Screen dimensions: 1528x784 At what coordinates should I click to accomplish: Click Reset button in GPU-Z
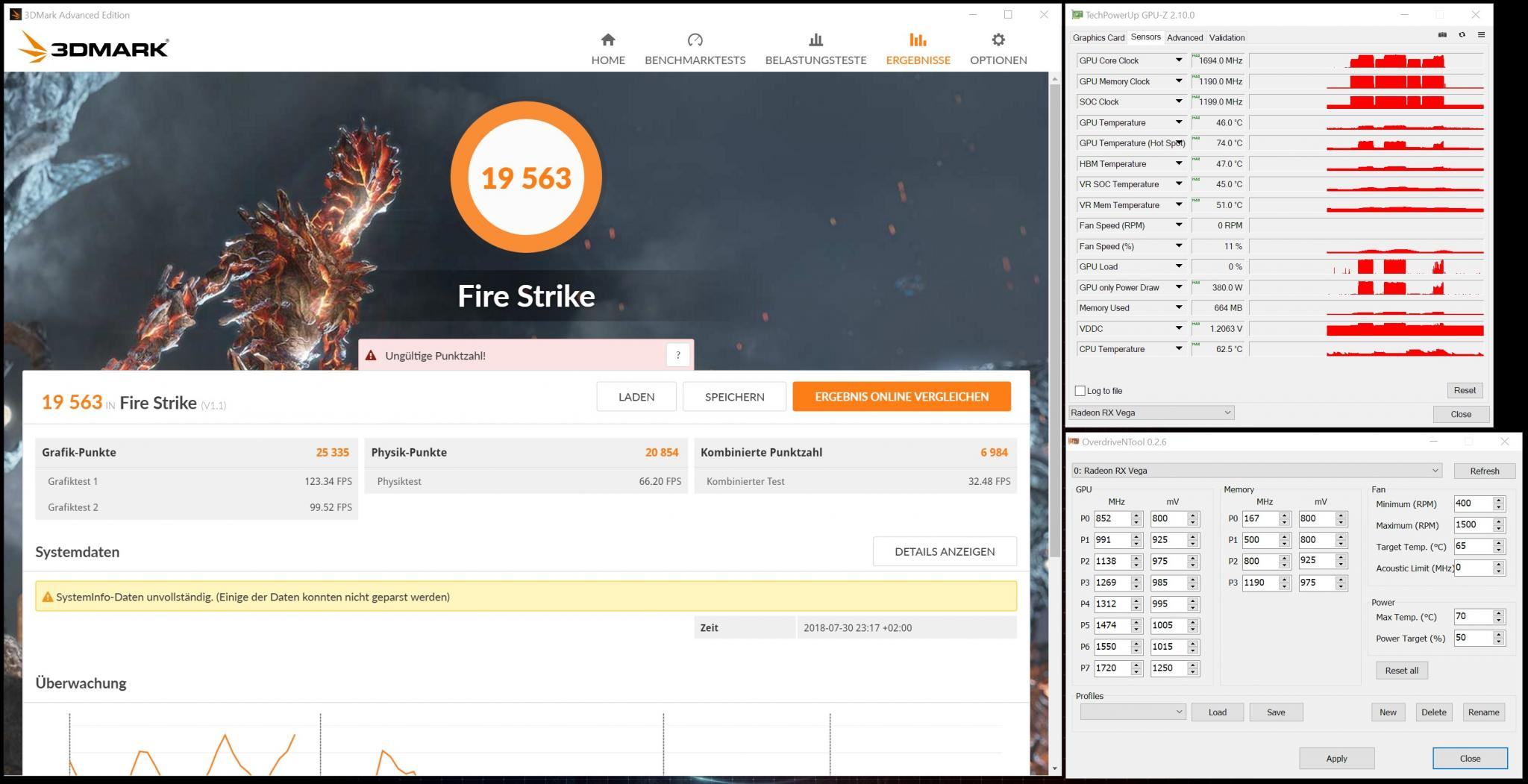[1464, 390]
